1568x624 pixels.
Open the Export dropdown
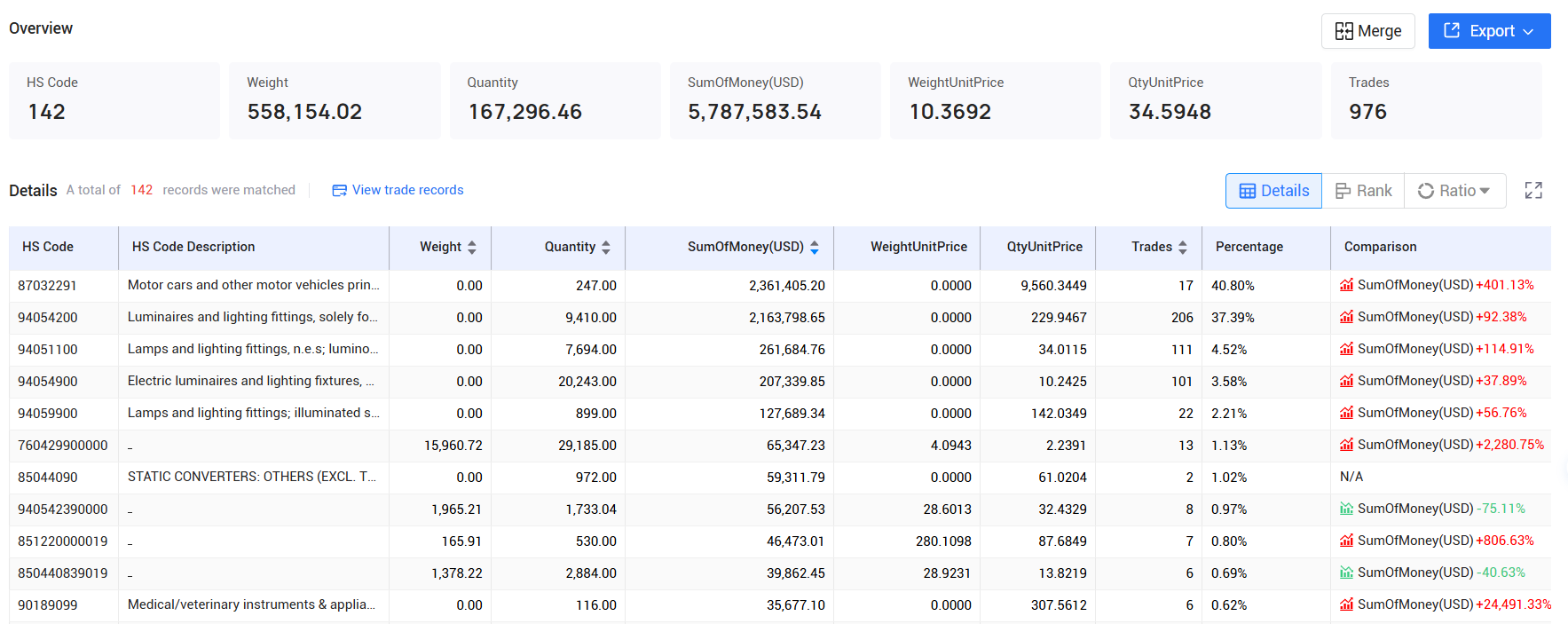(1489, 31)
